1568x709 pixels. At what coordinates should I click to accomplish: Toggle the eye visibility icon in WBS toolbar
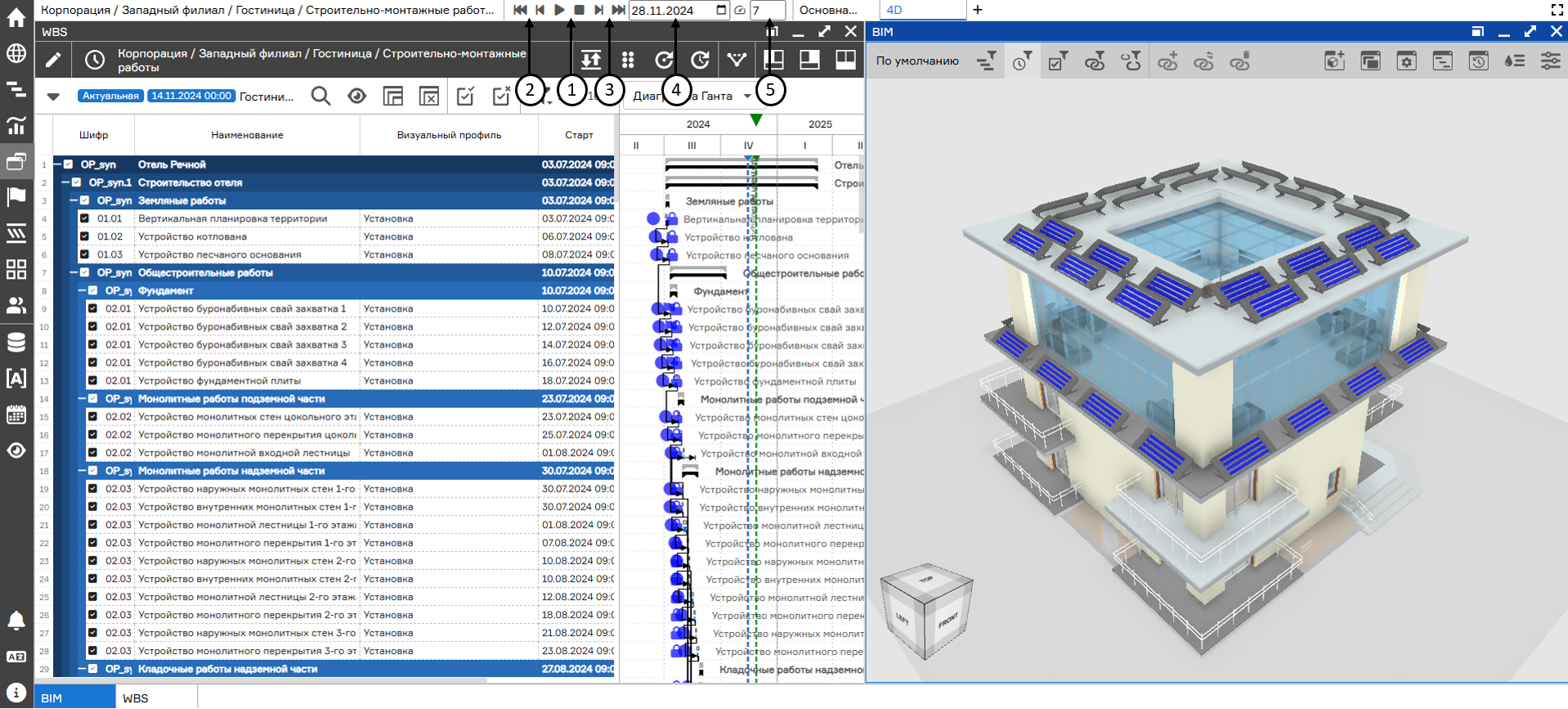coord(357,96)
